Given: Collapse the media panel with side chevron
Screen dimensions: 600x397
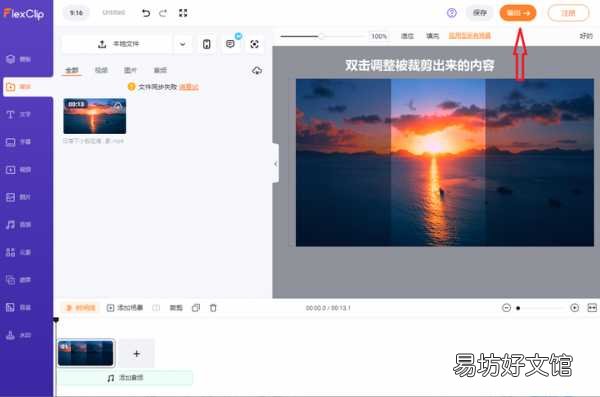Looking at the screenshot, I should [276, 164].
